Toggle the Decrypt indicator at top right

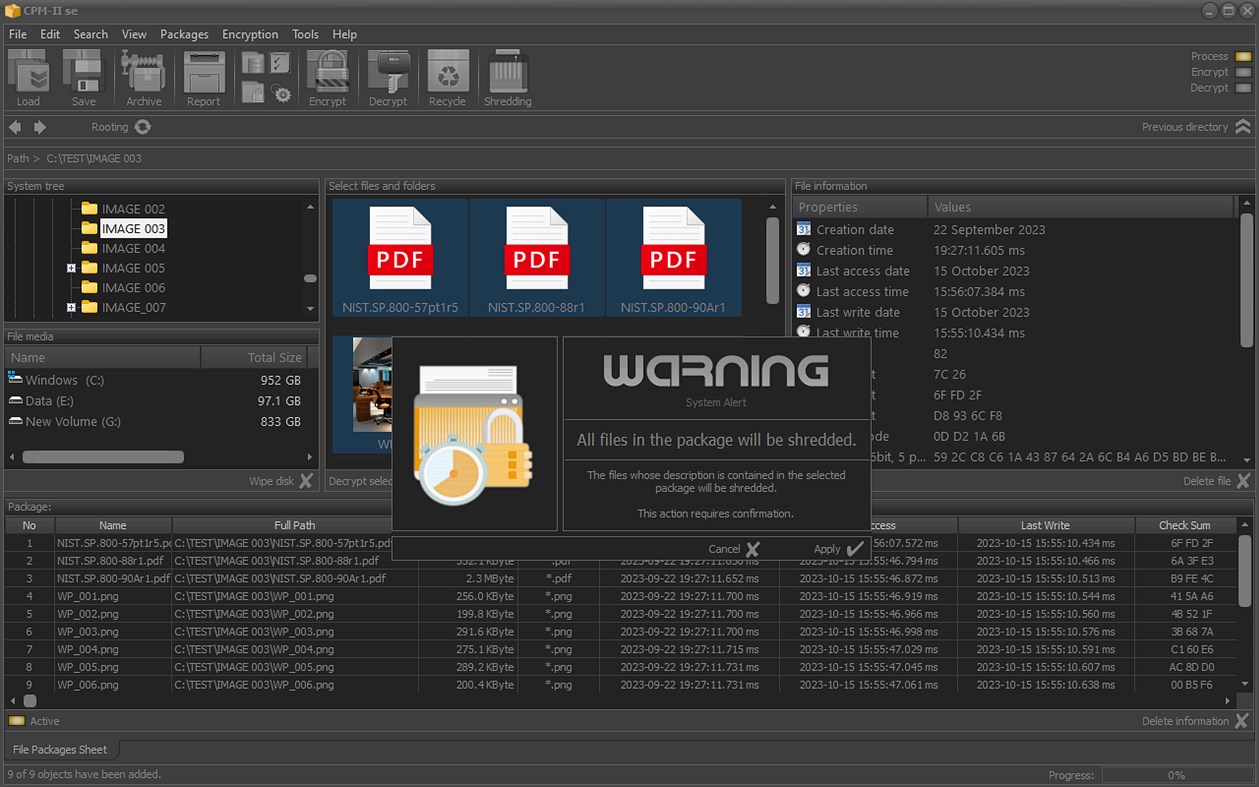coord(1243,88)
